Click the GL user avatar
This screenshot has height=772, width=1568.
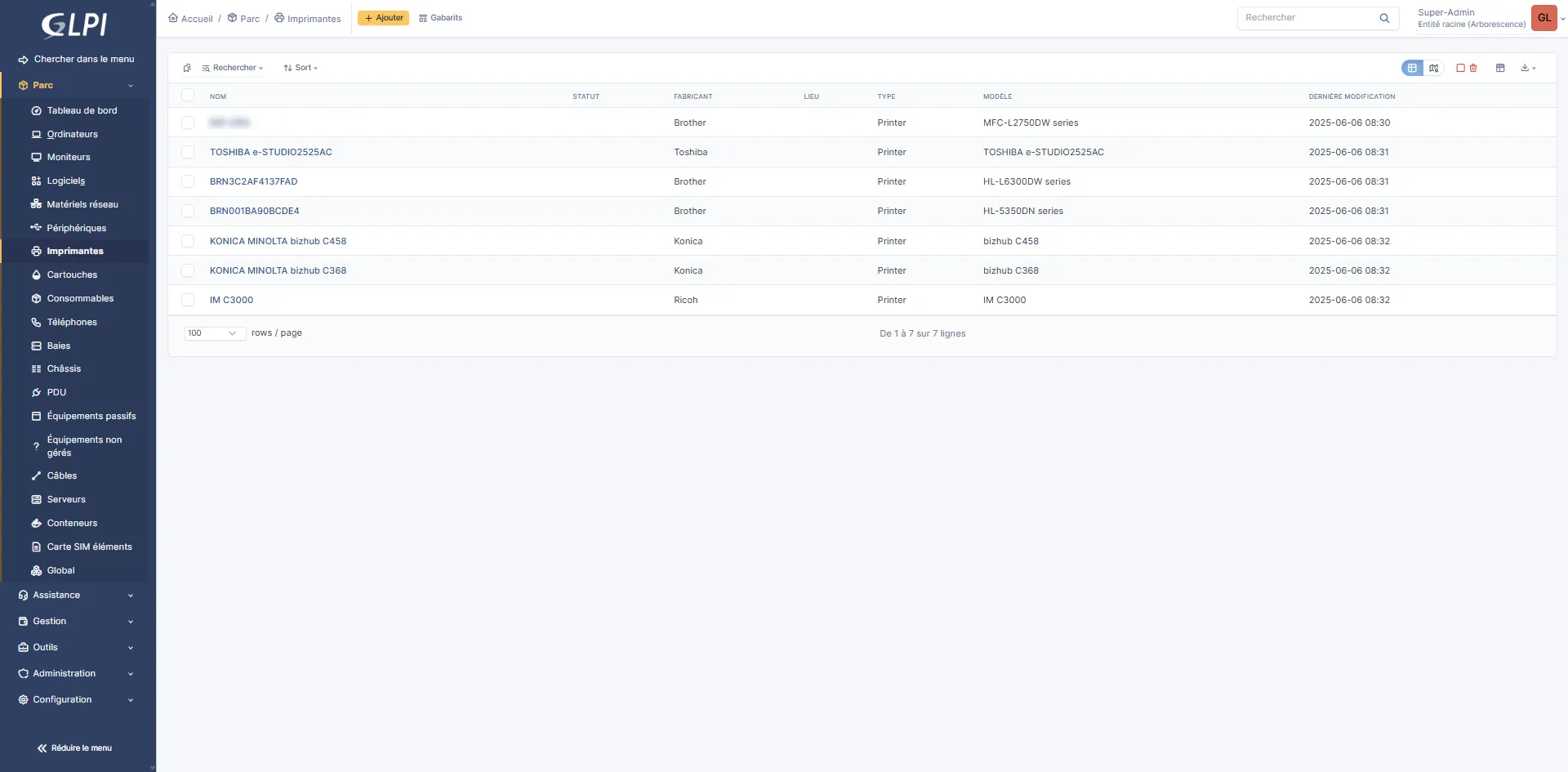(1543, 18)
